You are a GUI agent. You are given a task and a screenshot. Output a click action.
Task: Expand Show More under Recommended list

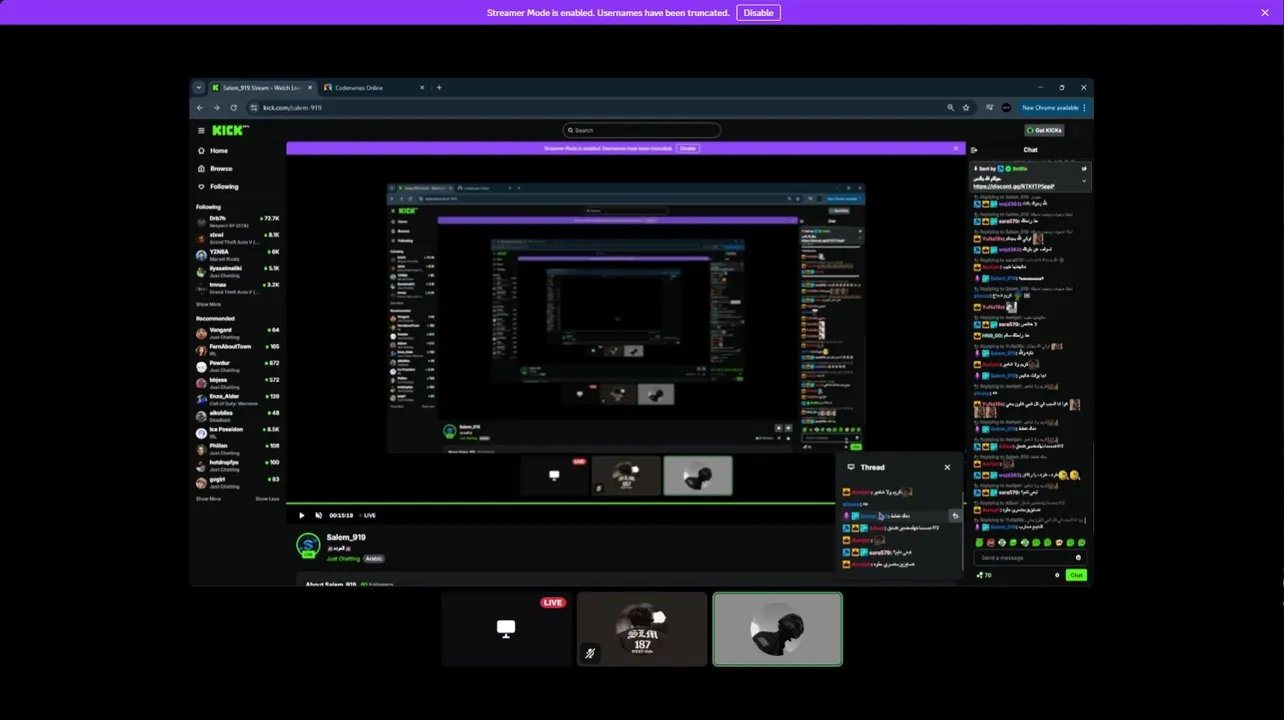coord(208,498)
